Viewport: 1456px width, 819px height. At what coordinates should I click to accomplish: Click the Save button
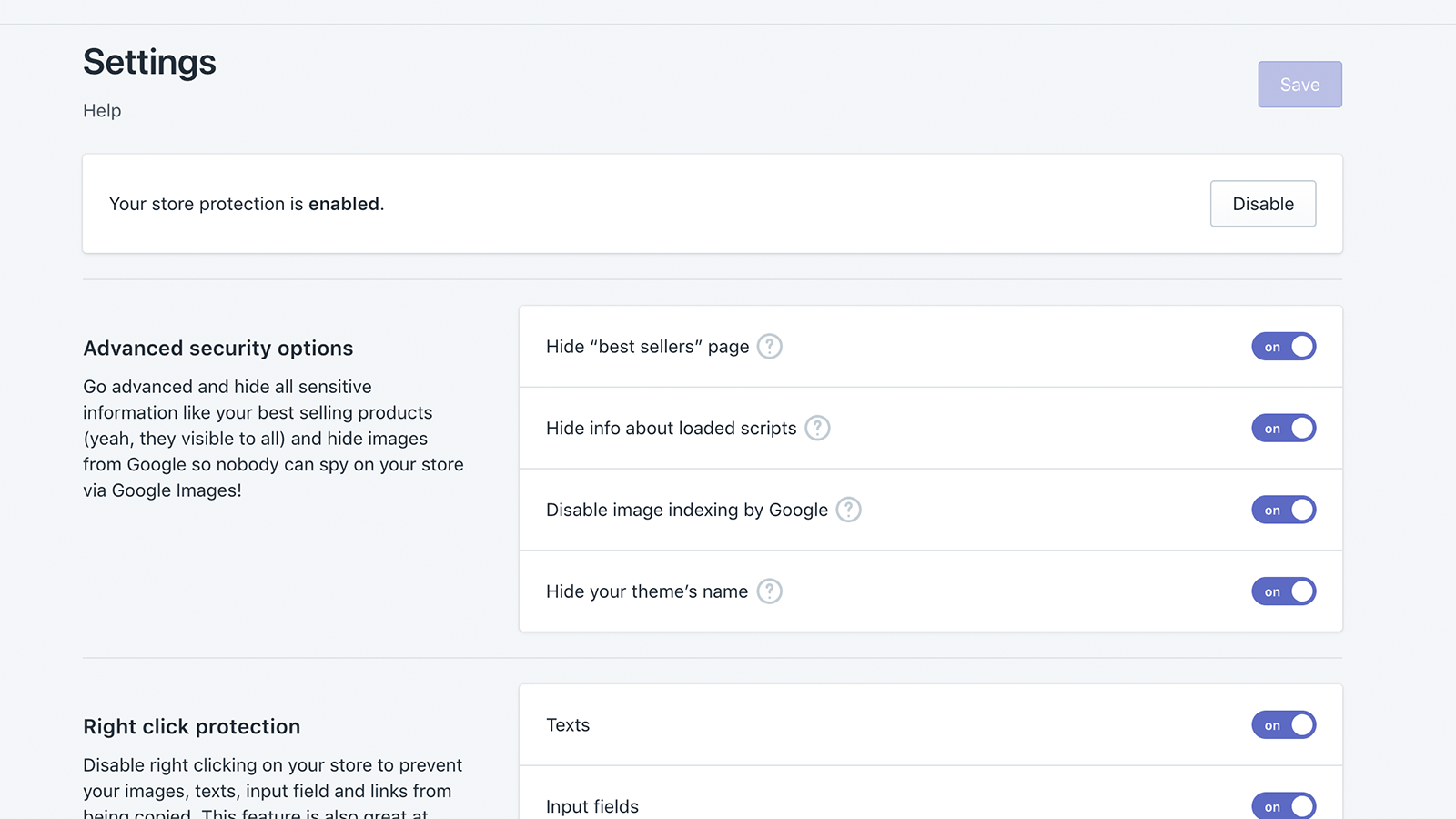[1299, 85]
